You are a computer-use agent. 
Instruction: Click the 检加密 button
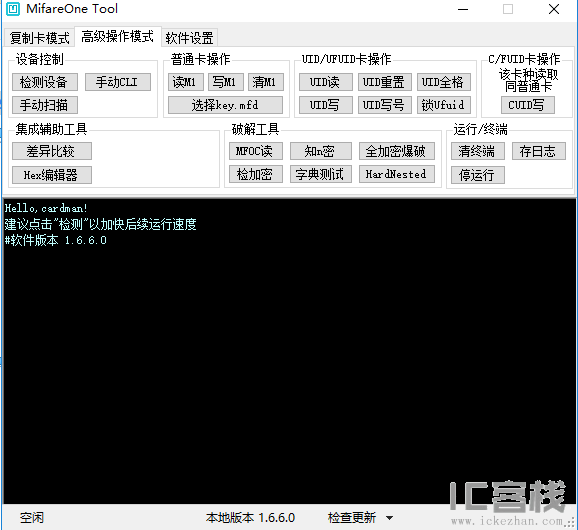coord(255,174)
